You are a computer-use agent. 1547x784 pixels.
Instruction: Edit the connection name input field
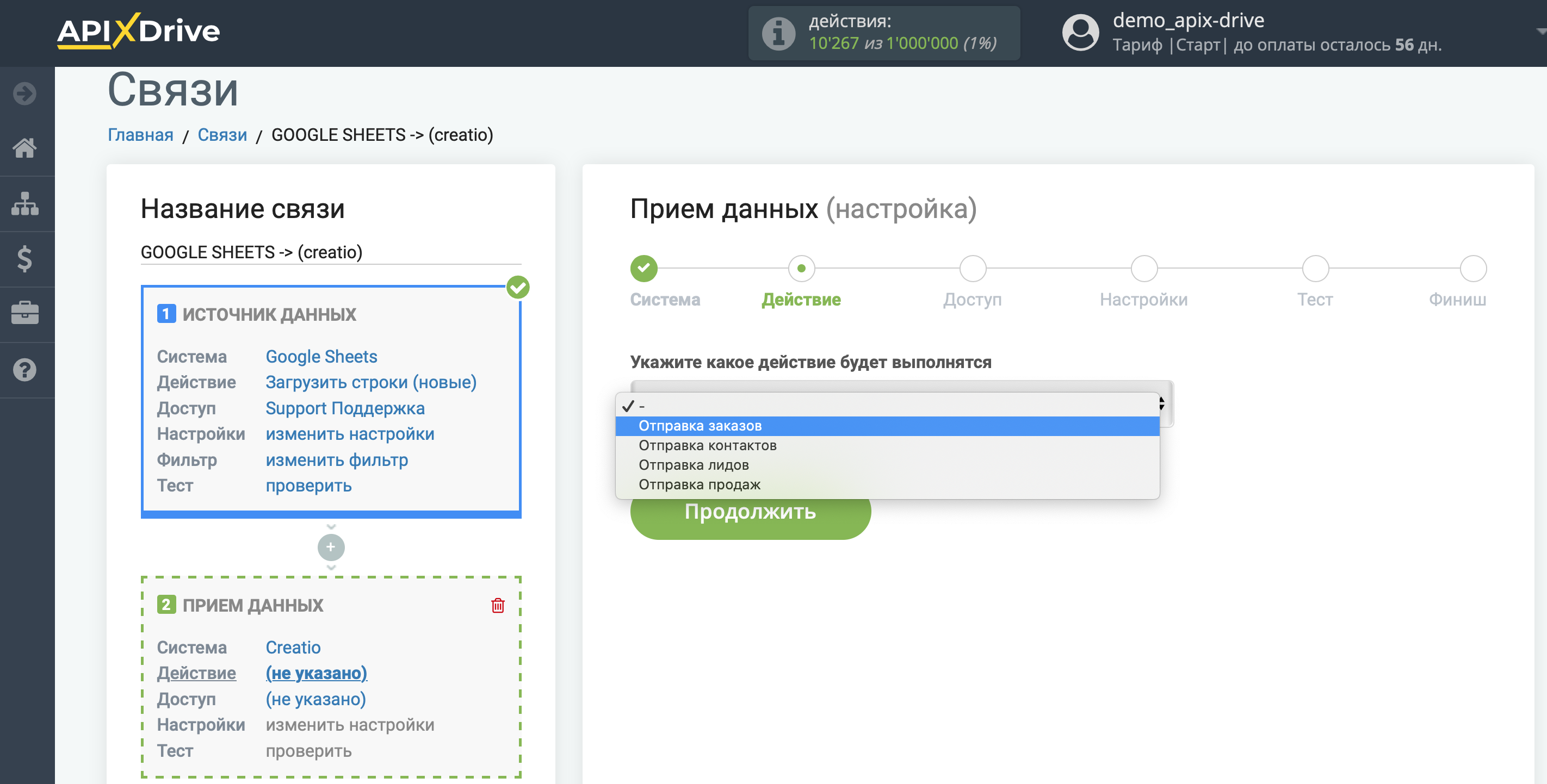tap(331, 252)
